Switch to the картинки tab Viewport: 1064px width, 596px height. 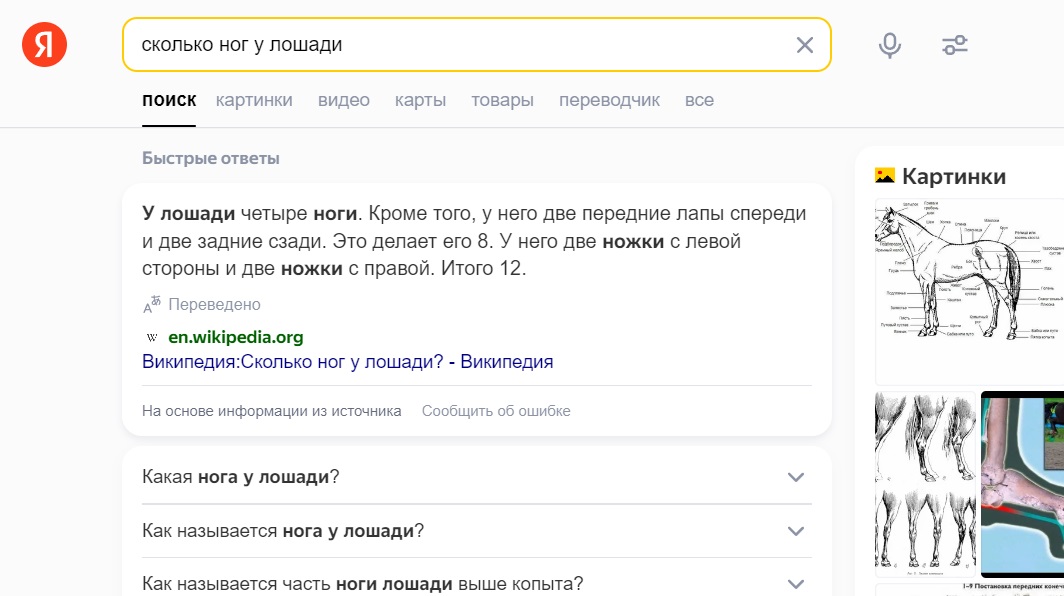click(254, 100)
